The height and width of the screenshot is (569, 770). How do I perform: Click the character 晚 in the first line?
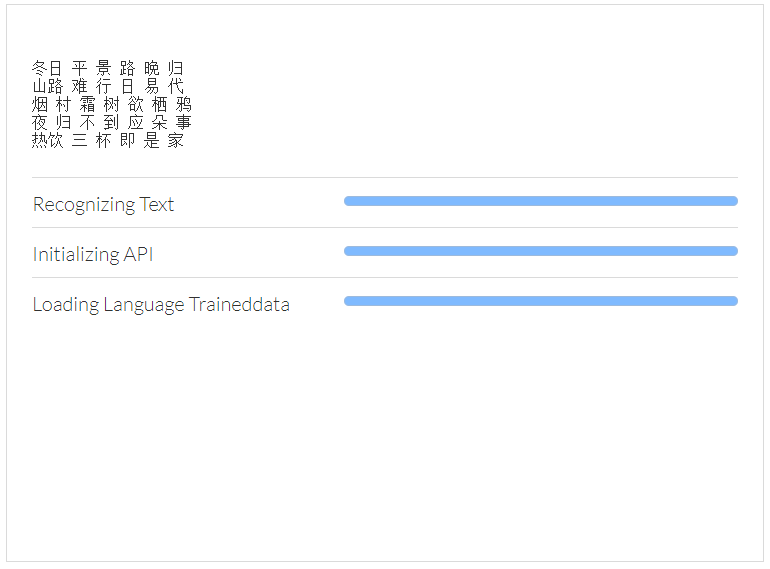coord(151,68)
